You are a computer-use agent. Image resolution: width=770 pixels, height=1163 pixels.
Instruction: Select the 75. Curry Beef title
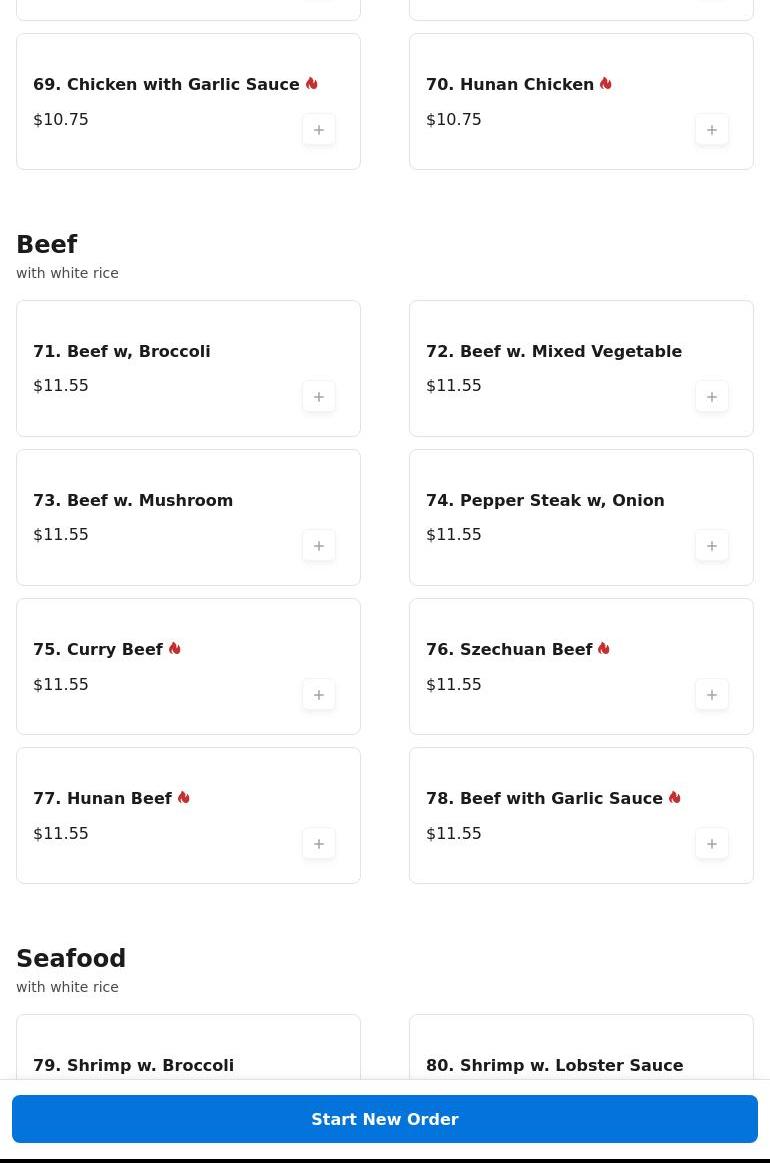point(98,650)
